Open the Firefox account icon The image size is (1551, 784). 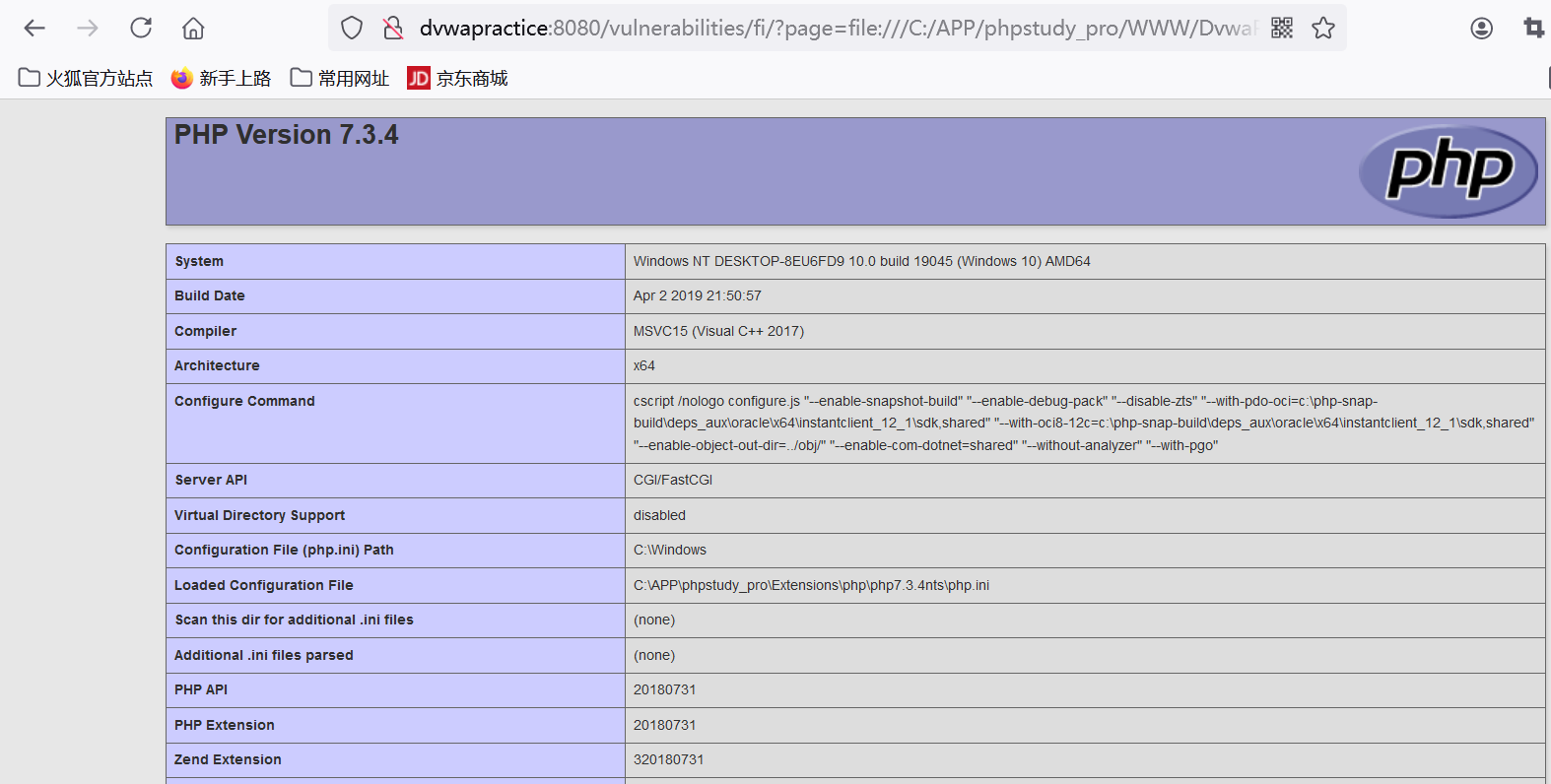point(1481,28)
